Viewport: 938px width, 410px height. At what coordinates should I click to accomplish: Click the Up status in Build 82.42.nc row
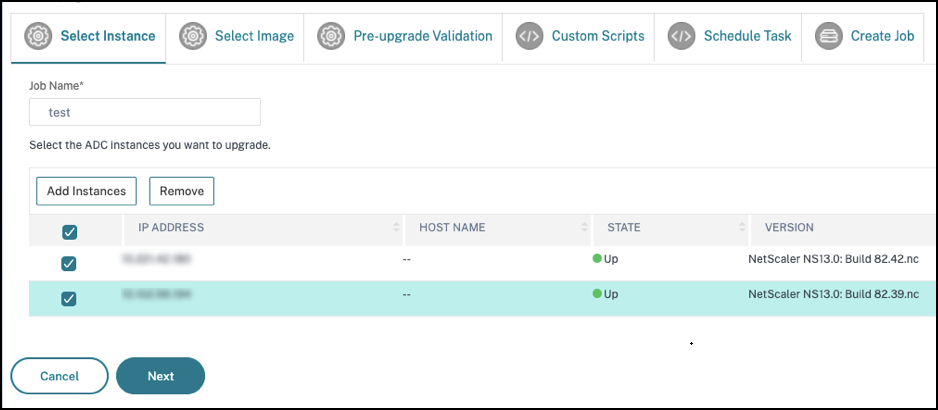coord(605,259)
